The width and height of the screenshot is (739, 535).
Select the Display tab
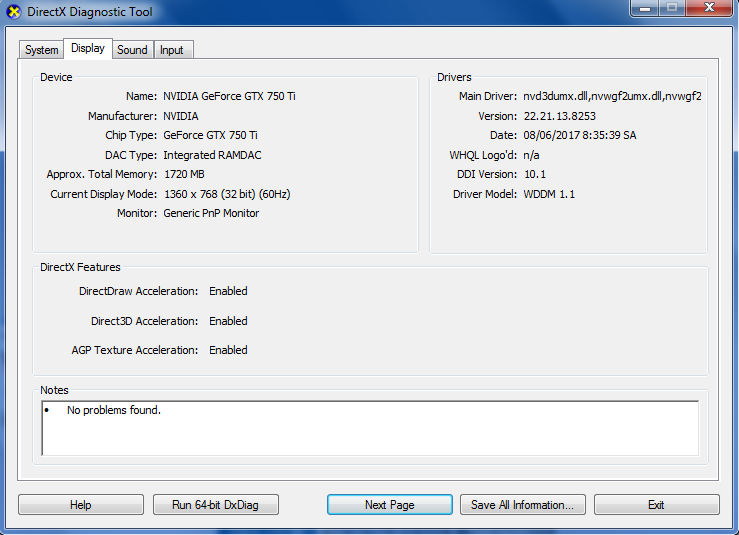(88, 48)
